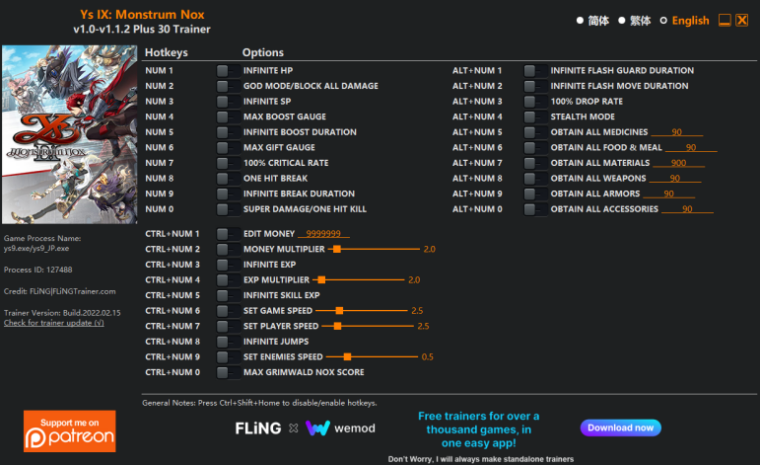Image resolution: width=760 pixels, height=465 pixels.
Task: Click the Set Player Speed slider
Action: [x=367, y=326]
